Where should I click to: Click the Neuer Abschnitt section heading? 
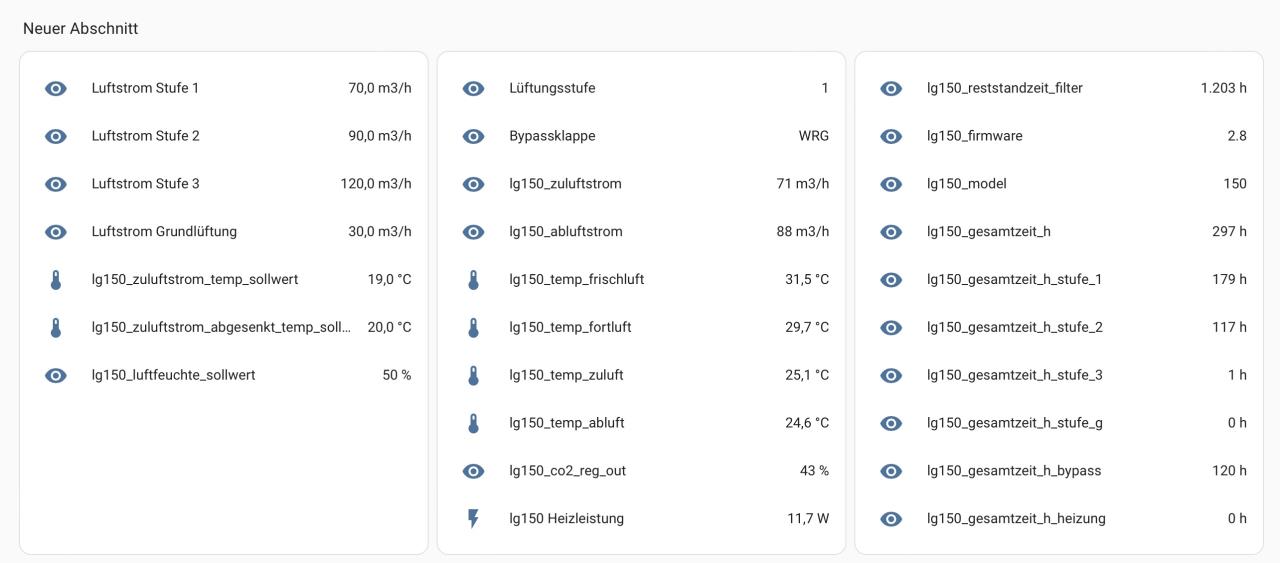pos(81,29)
